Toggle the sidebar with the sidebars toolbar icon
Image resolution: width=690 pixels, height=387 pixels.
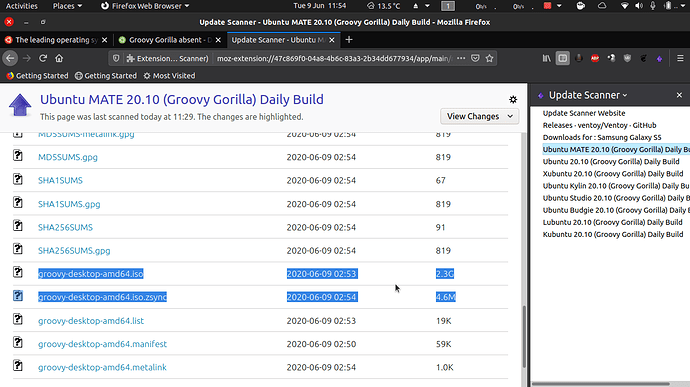[x=562, y=58]
